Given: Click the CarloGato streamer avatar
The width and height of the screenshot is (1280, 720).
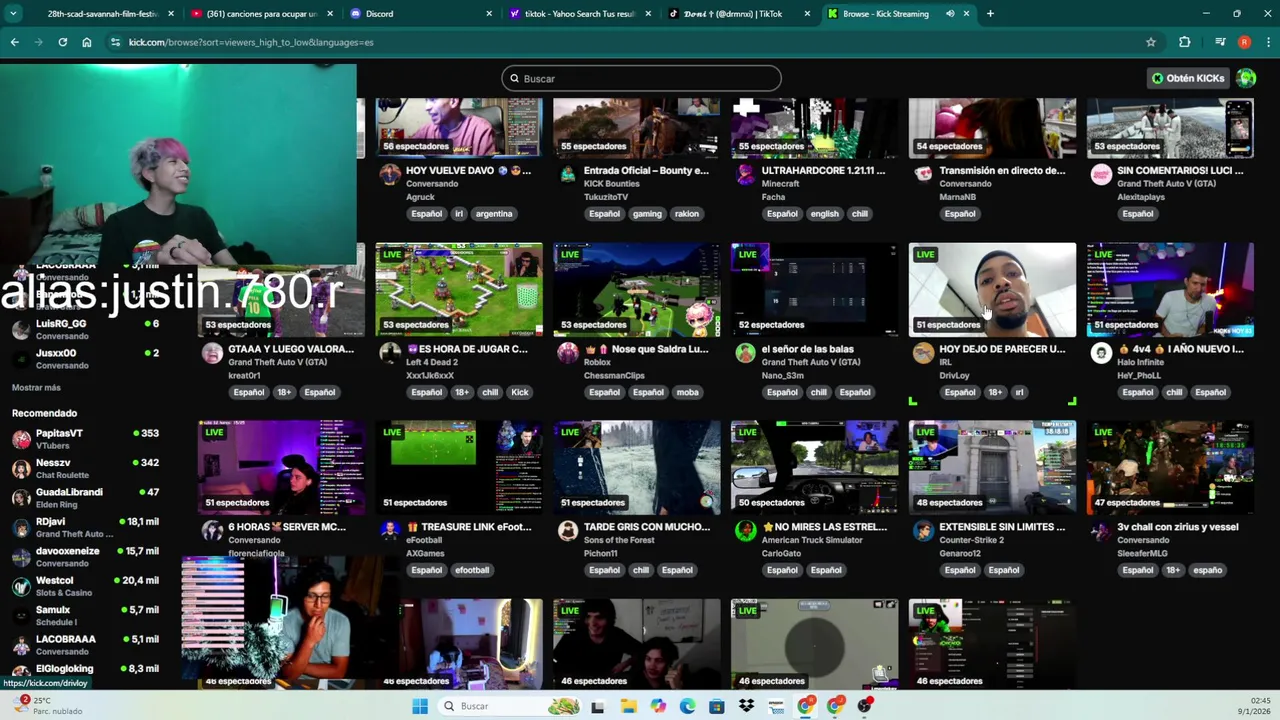Looking at the screenshot, I should [x=745, y=531].
